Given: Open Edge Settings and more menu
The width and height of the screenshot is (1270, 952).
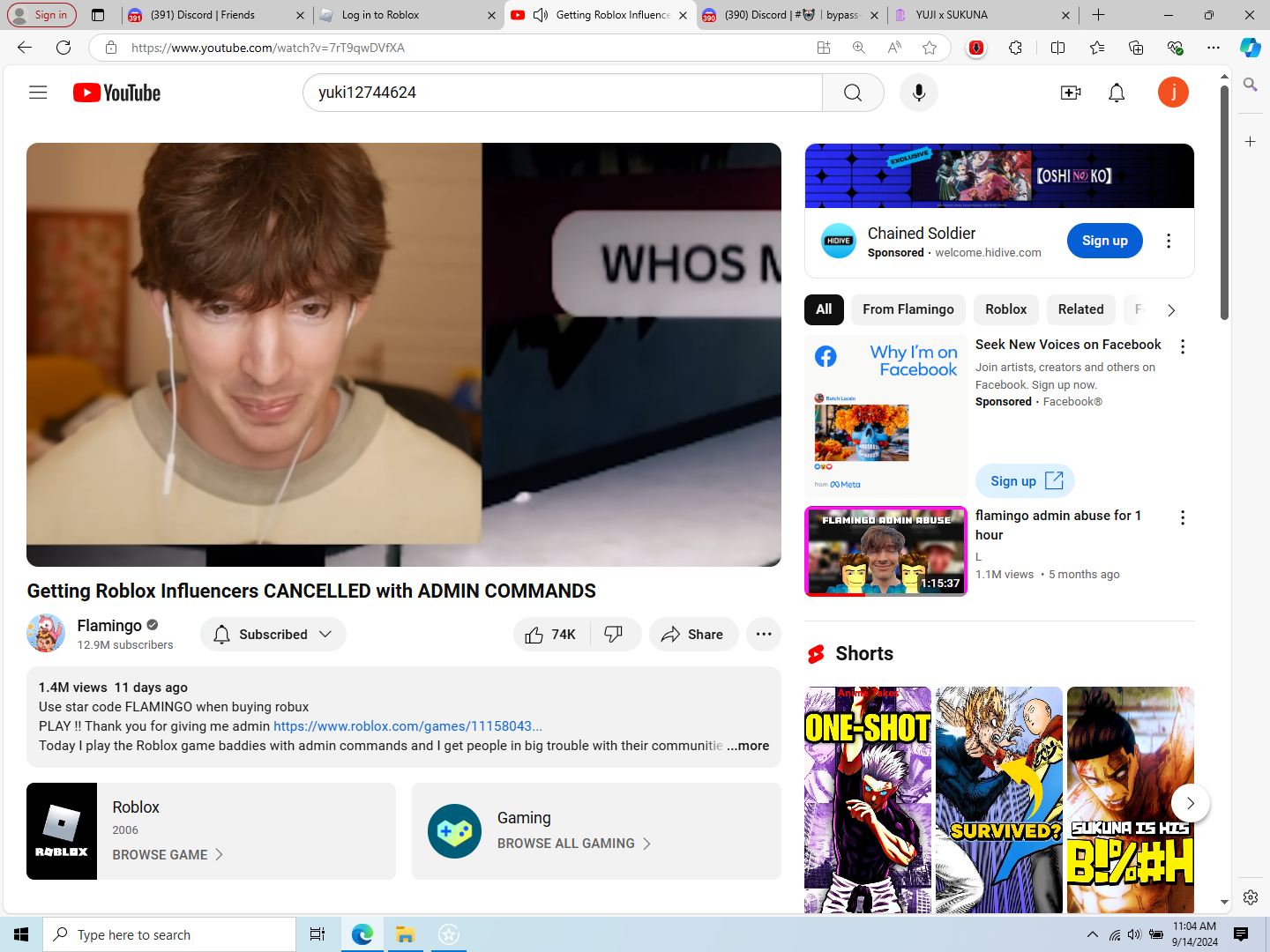Looking at the screenshot, I should 1214,48.
